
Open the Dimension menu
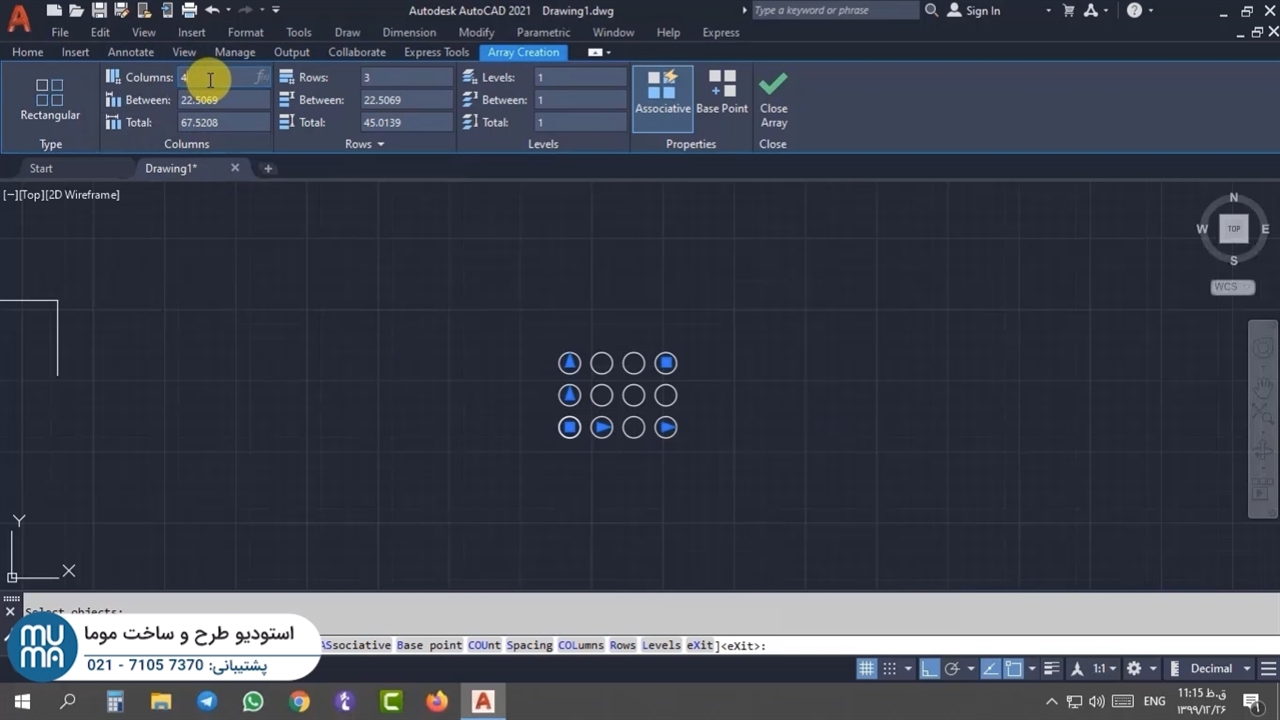[x=408, y=32]
